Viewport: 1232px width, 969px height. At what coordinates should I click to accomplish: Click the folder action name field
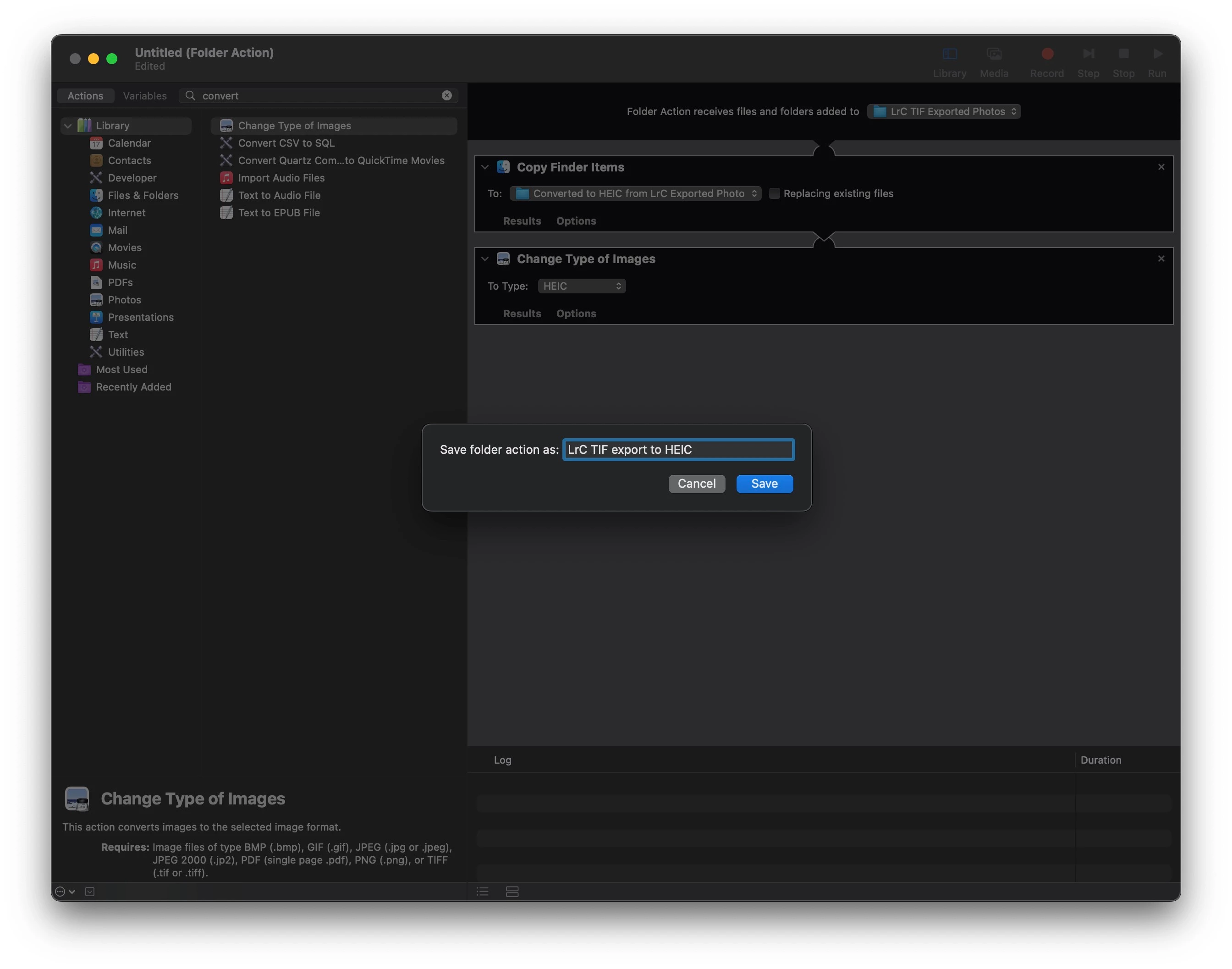pos(678,449)
